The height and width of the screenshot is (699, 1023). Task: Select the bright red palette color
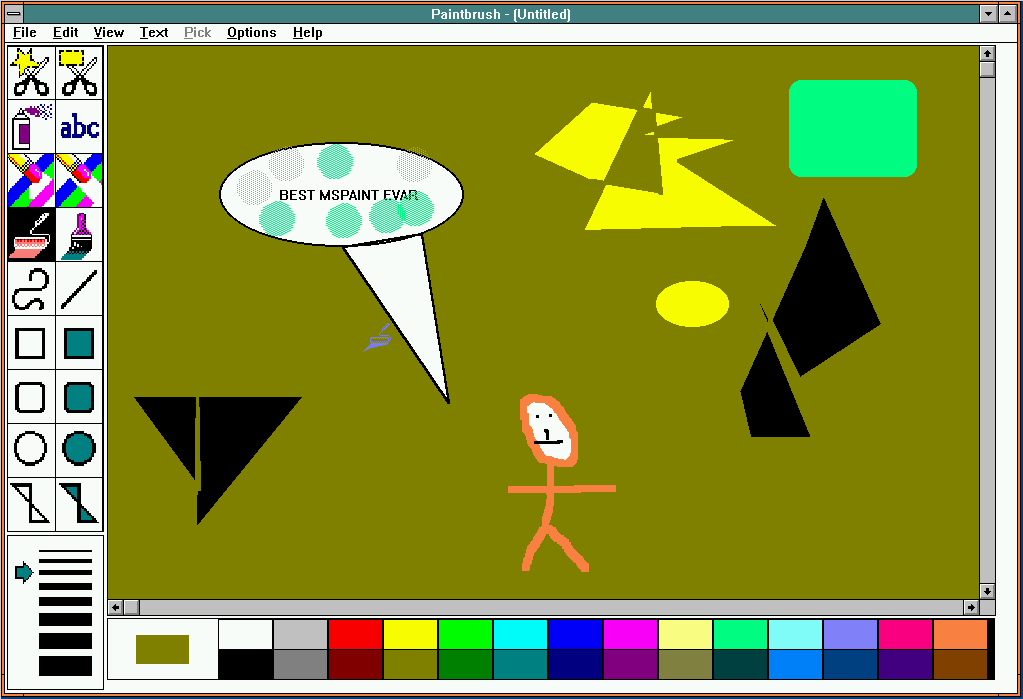tap(355, 634)
